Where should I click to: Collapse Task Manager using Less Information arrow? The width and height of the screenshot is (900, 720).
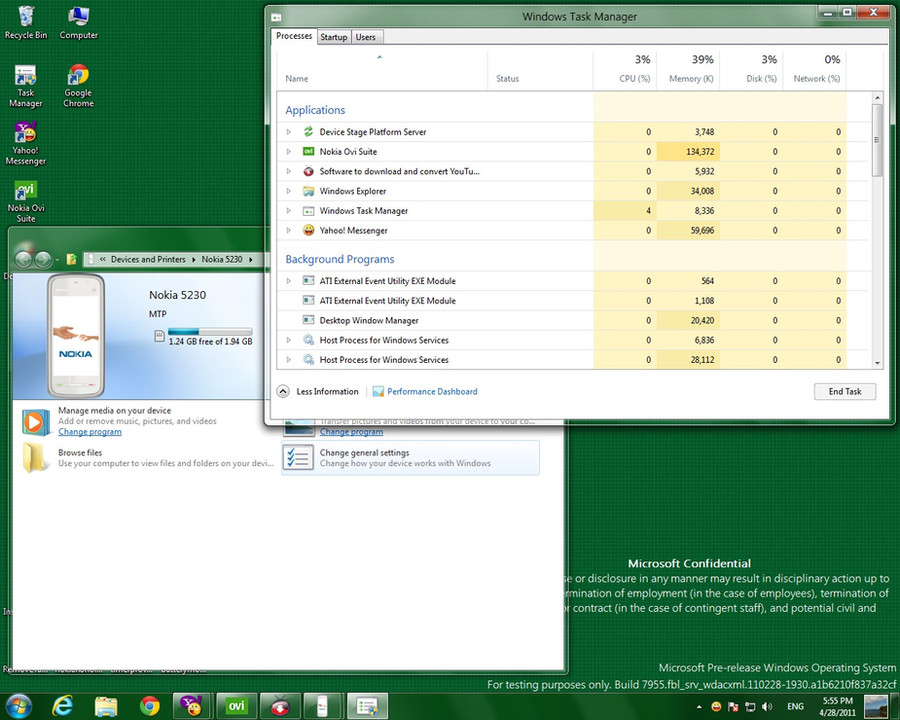pyautogui.click(x=283, y=392)
